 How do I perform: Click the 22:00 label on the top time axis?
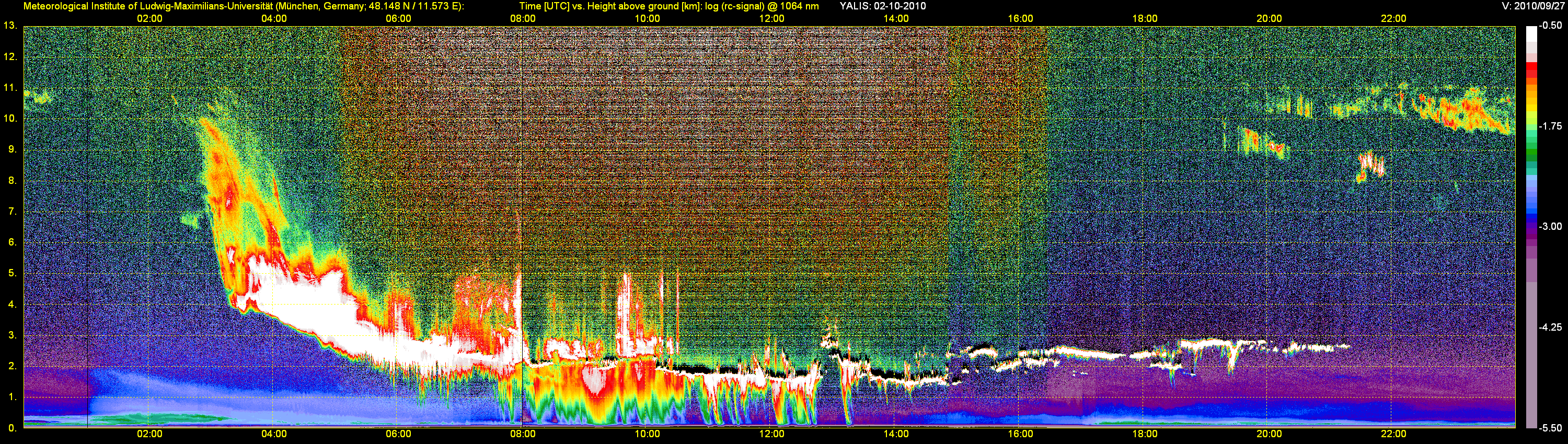point(1393,19)
